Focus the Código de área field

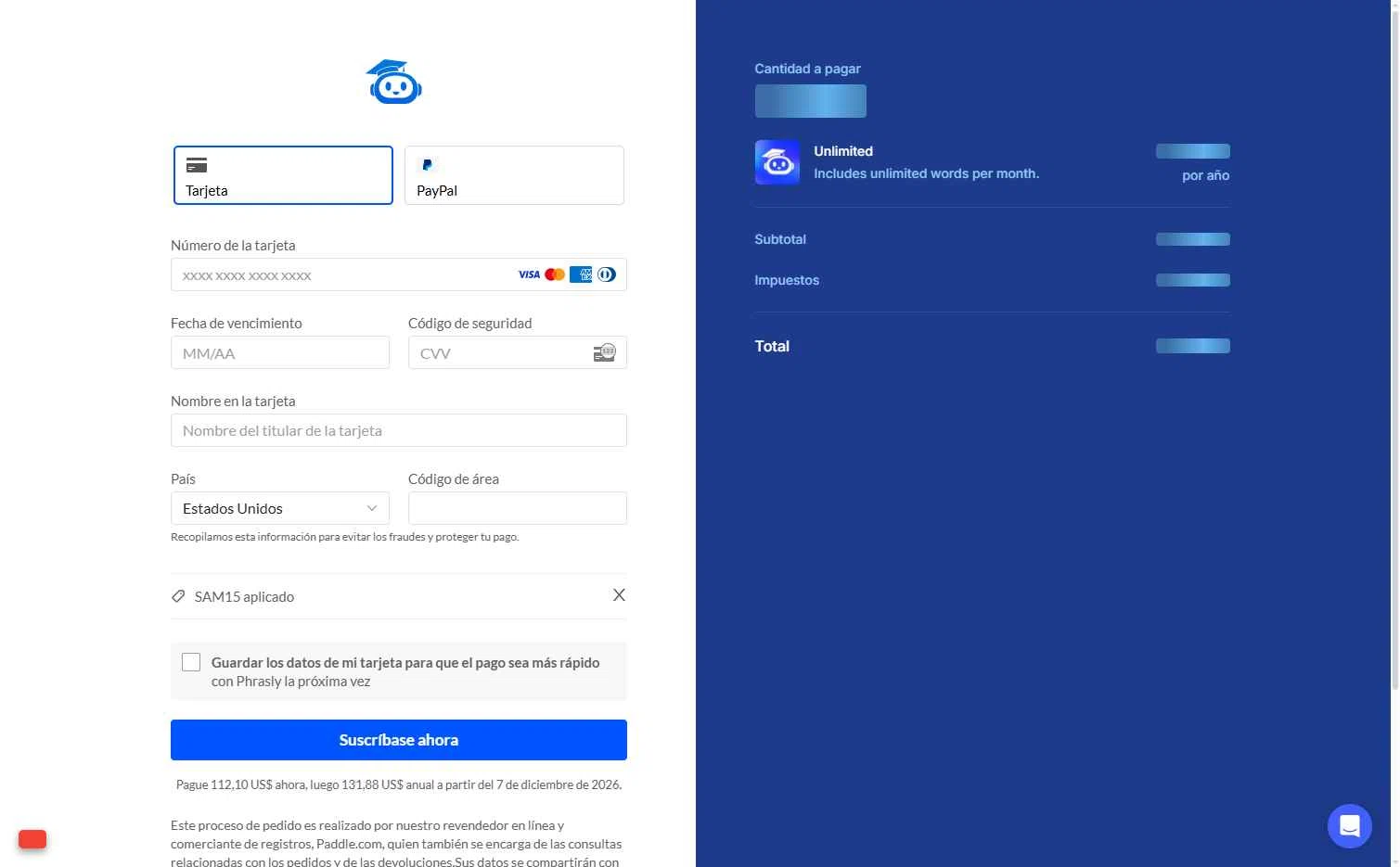[518, 508]
